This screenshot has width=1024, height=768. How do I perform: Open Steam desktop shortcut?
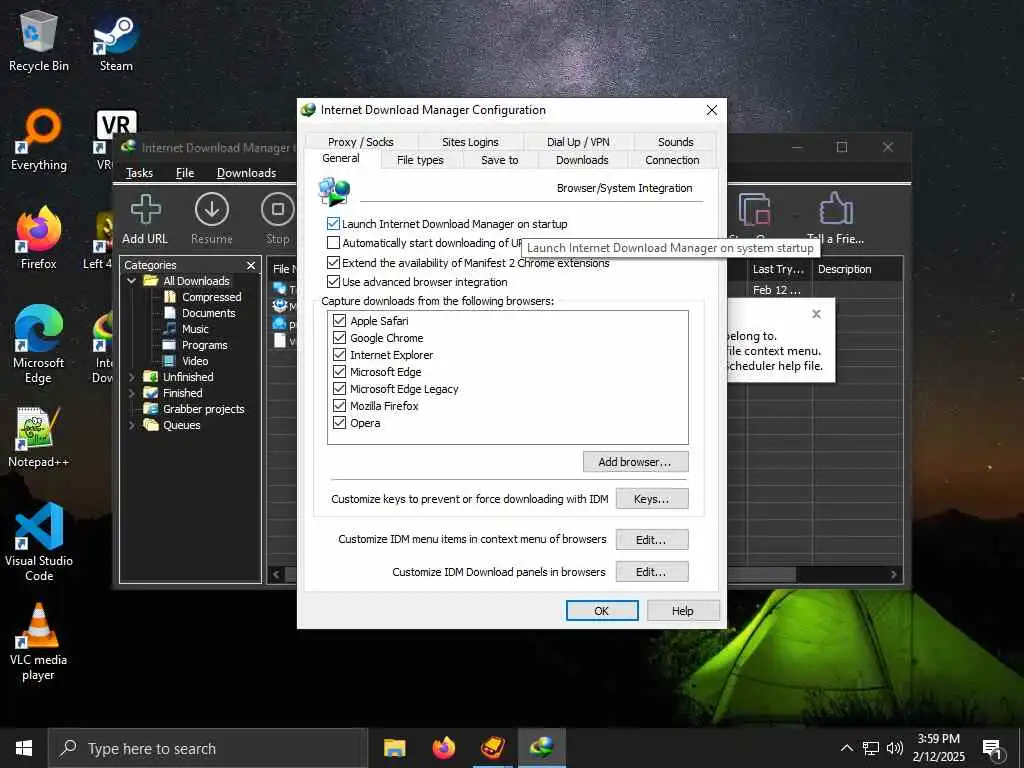pos(116,41)
